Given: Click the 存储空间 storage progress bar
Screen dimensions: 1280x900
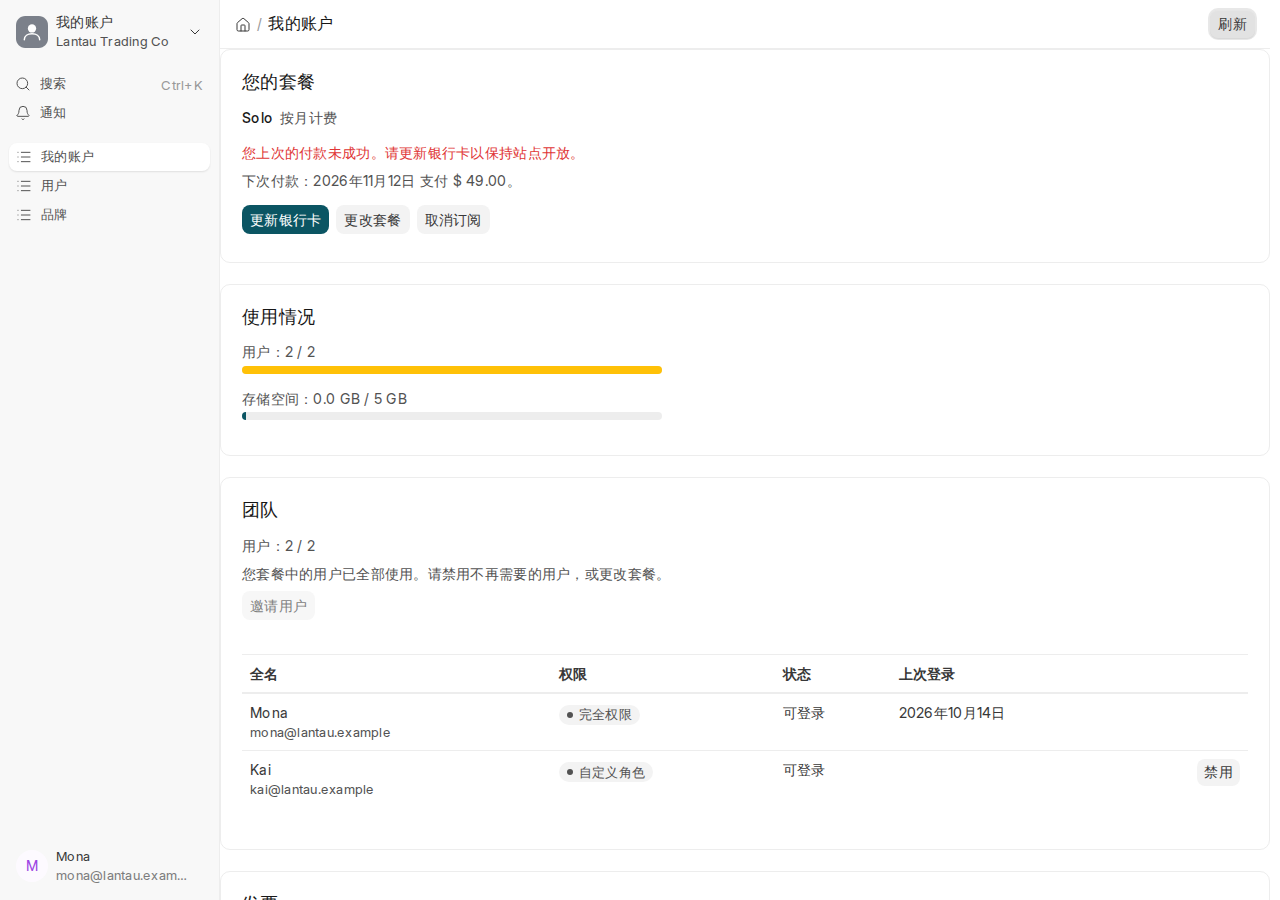Looking at the screenshot, I should coord(452,416).
